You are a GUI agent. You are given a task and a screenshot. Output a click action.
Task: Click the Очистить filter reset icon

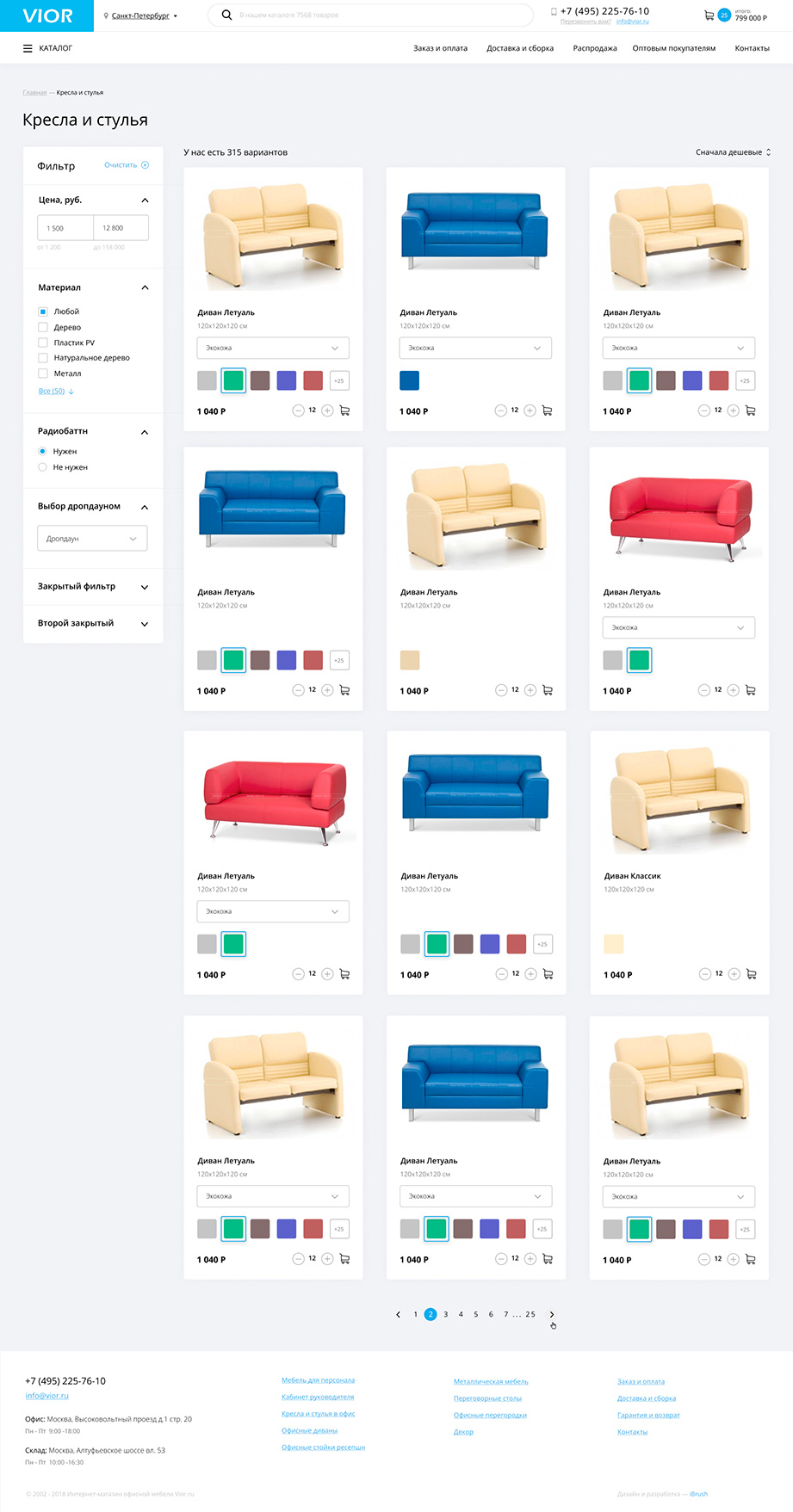[146, 165]
